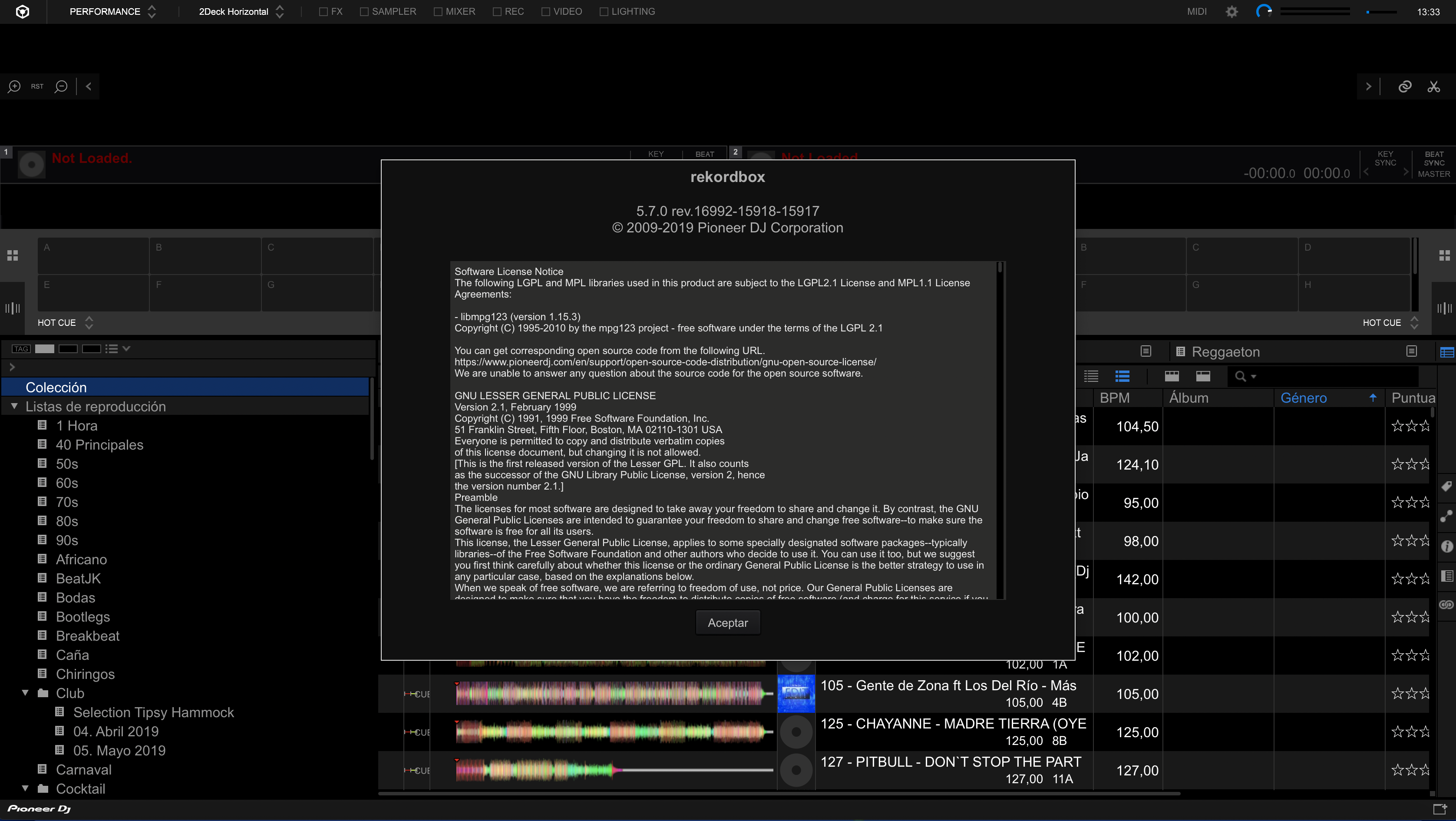Enable the VIDEO panel checkbox
The image size is (1456, 821).
coord(546,12)
